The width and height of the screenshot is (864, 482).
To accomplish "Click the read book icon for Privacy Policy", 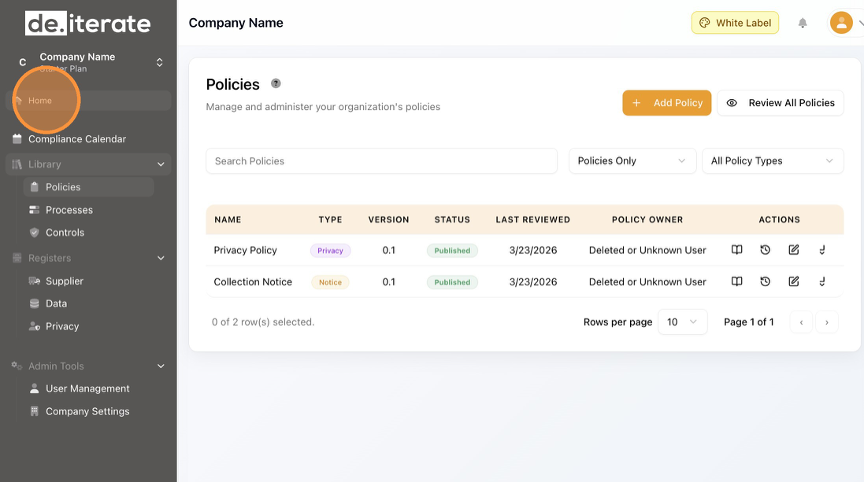I will (x=737, y=250).
